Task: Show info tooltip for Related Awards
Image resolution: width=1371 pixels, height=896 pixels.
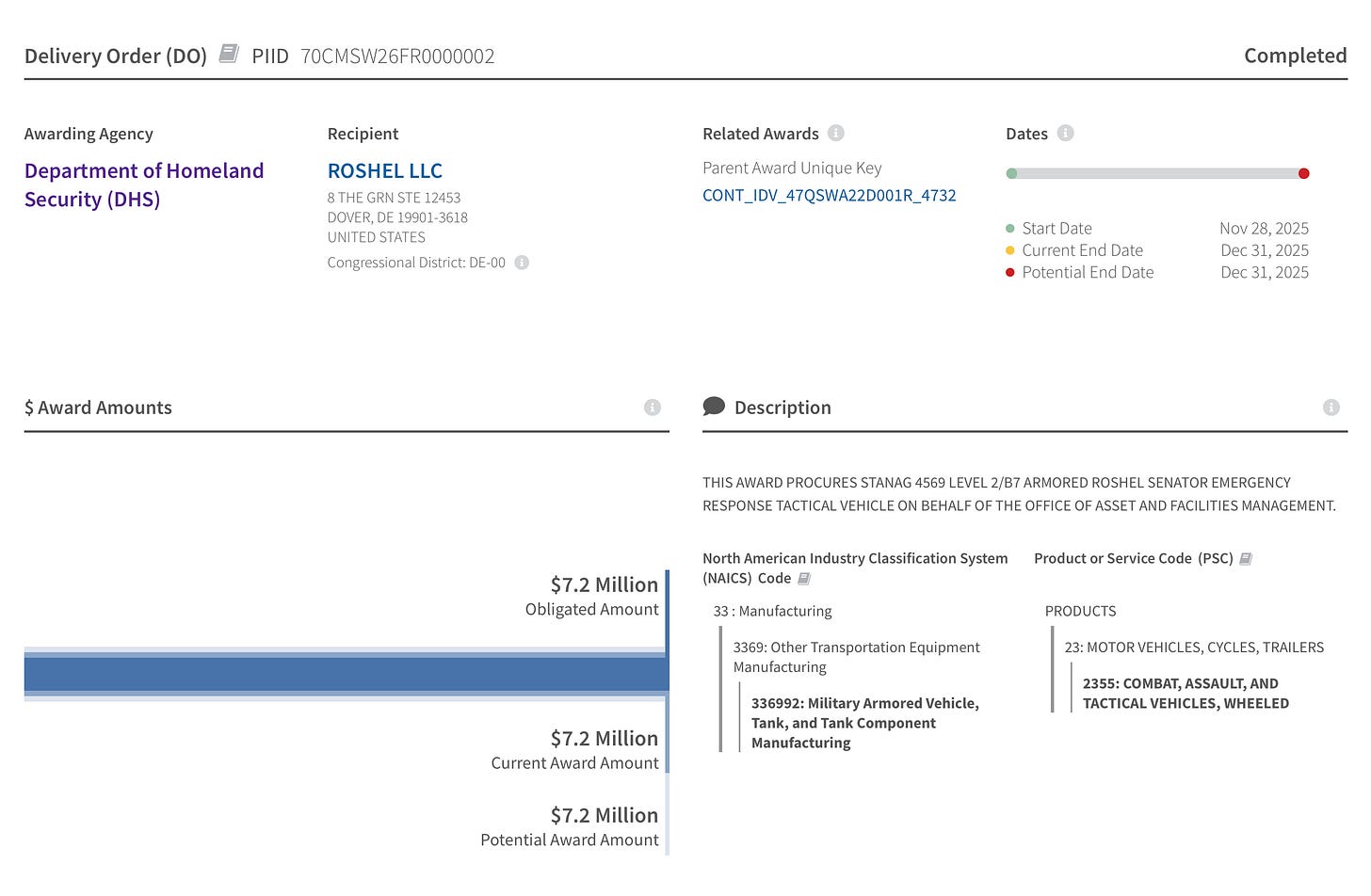Action: 836,133
